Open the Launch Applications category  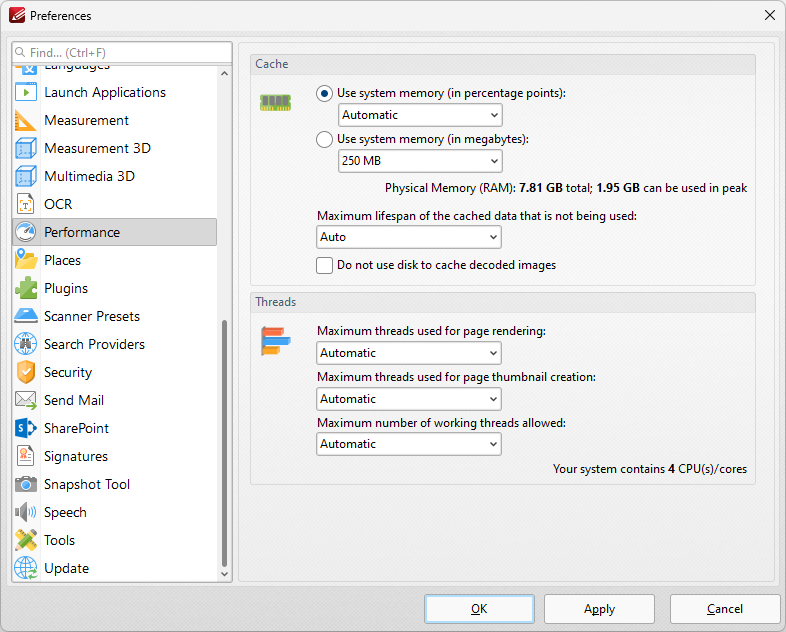click(115, 92)
